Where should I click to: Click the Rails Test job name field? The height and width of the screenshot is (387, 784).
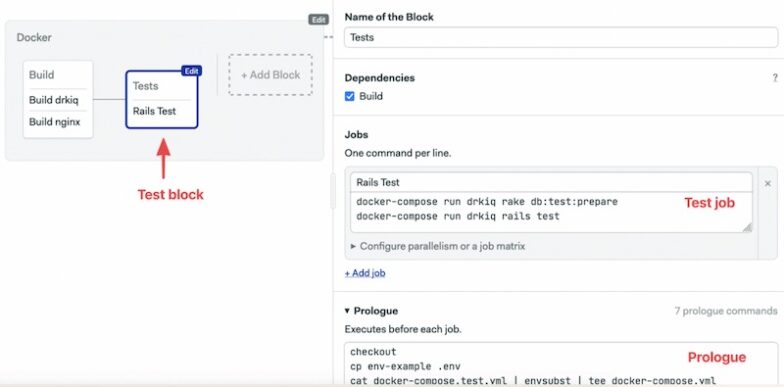(x=551, y=182)
